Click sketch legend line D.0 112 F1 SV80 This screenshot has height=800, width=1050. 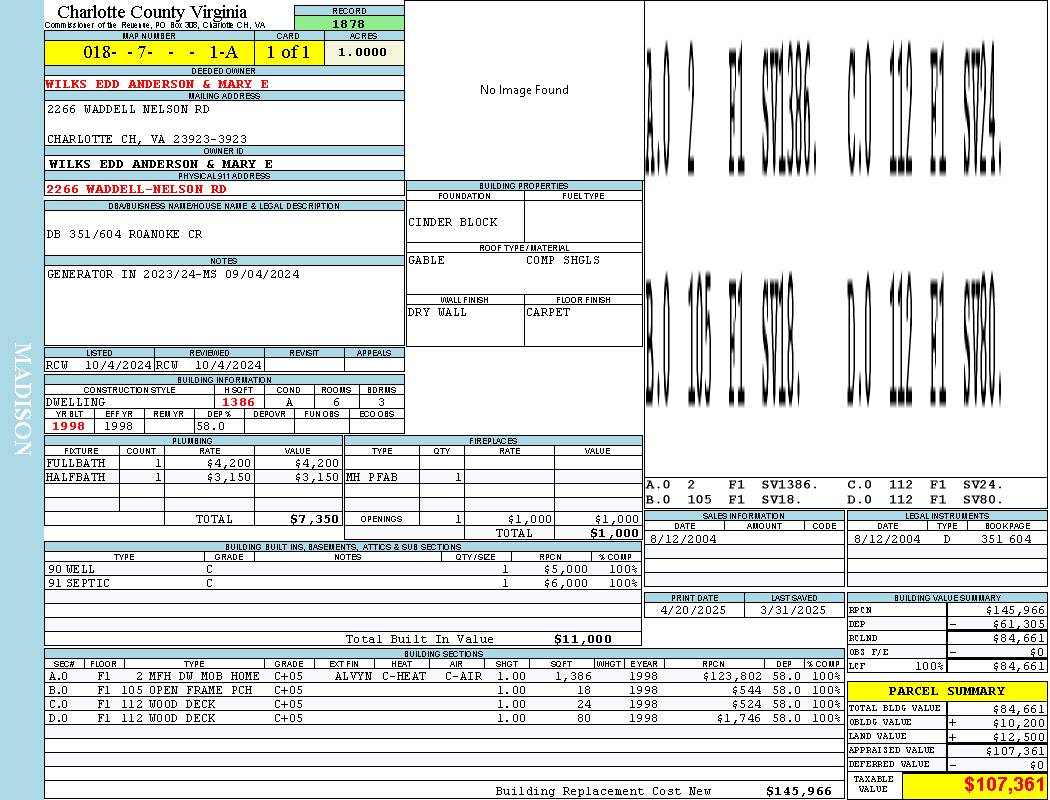pyautogui.click(x=925, y=499)
